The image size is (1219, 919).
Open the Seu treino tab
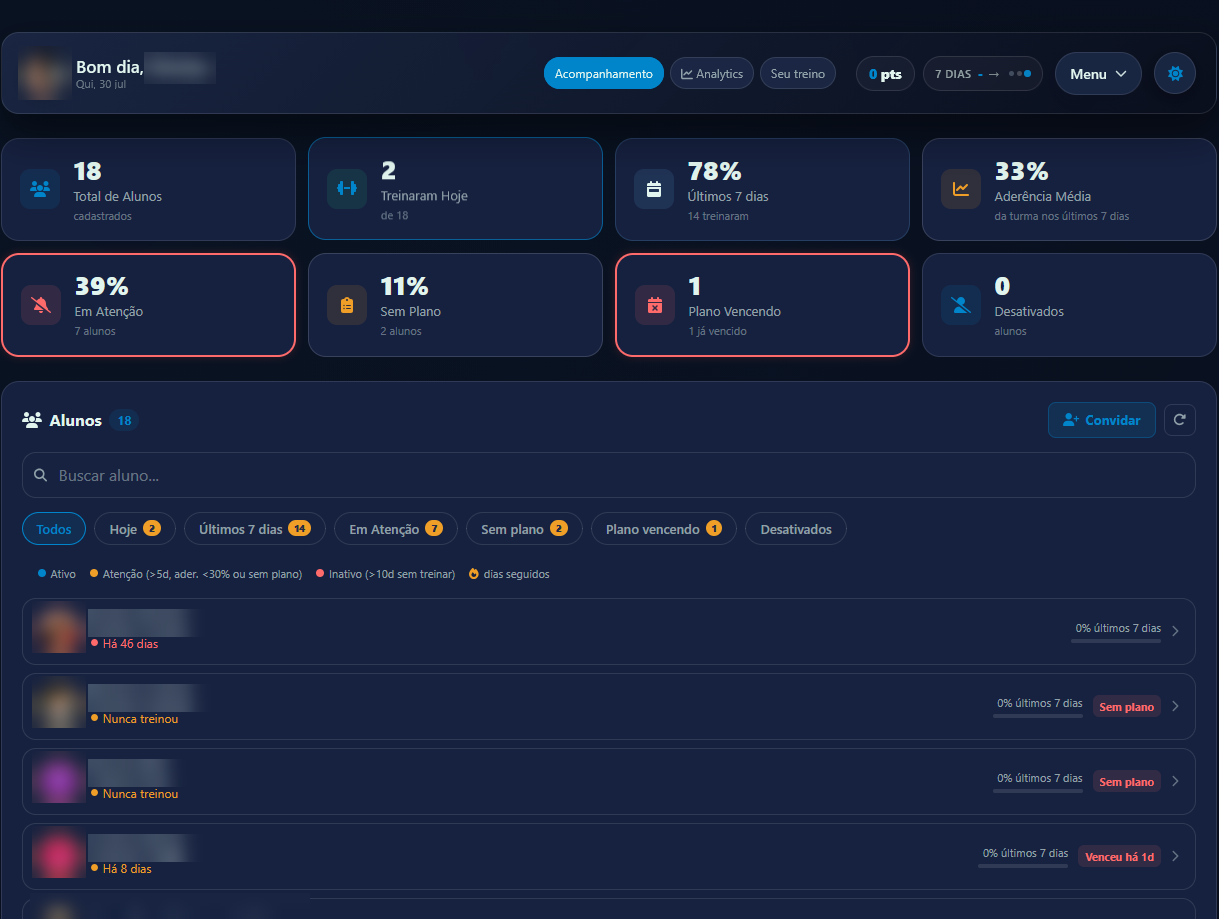(x=798, y=74)
